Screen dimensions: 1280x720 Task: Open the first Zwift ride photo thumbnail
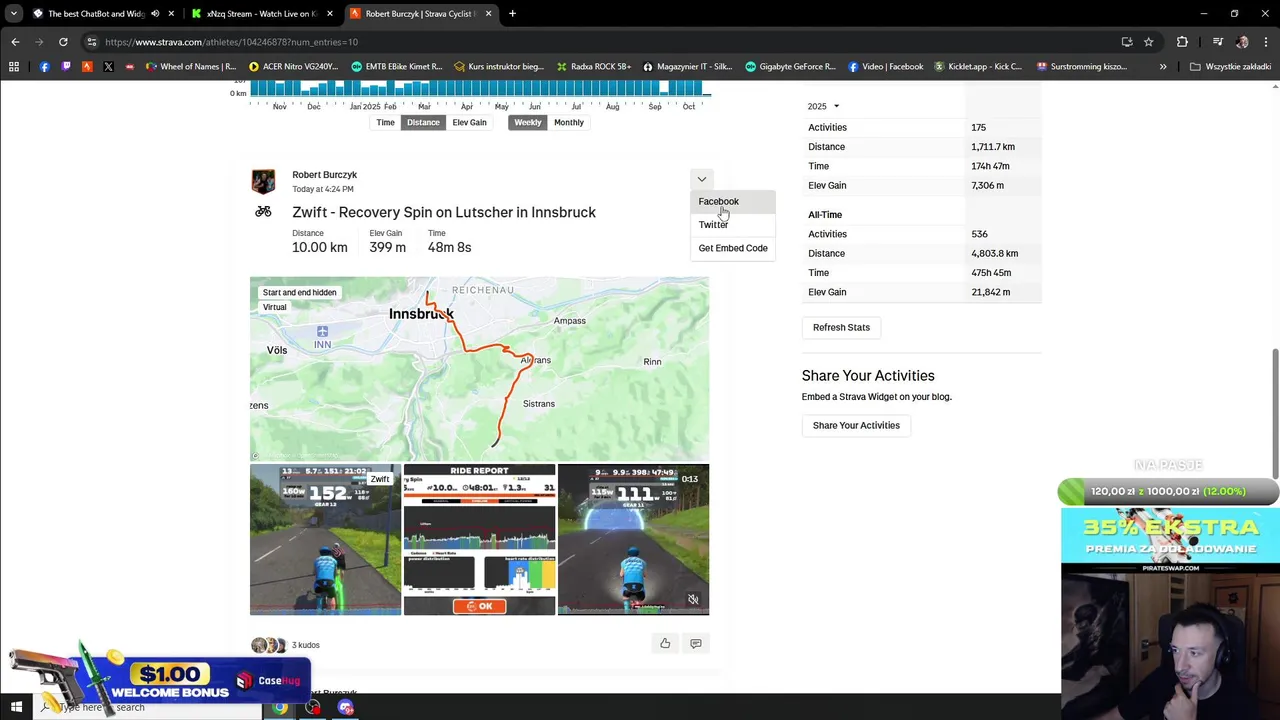[325, 539]
